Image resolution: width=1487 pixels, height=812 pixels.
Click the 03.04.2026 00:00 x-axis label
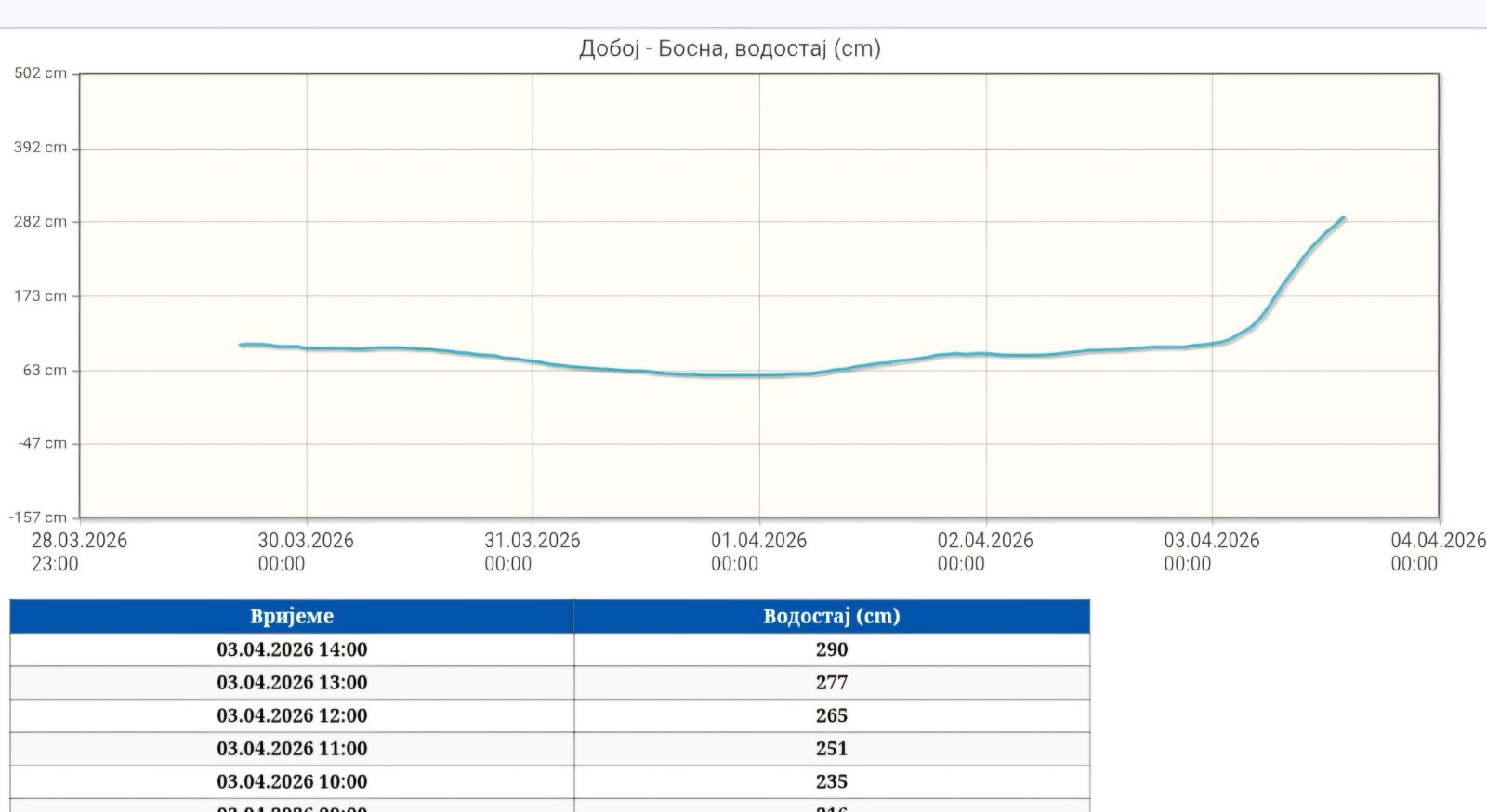(x=1211, y=551)
